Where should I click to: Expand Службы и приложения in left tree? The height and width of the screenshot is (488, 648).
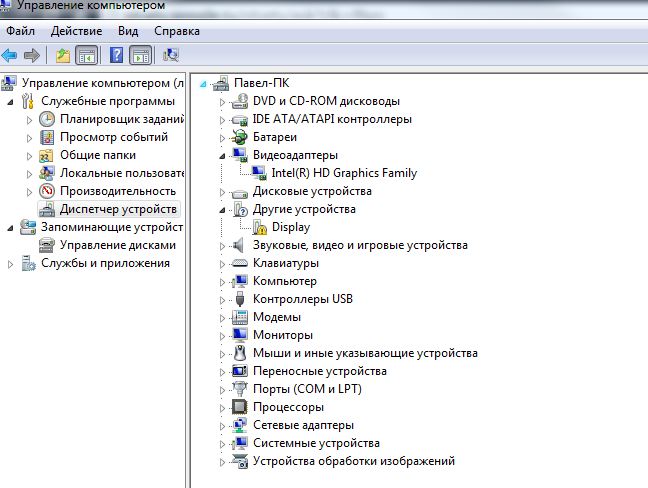click(x=10, y=264)
